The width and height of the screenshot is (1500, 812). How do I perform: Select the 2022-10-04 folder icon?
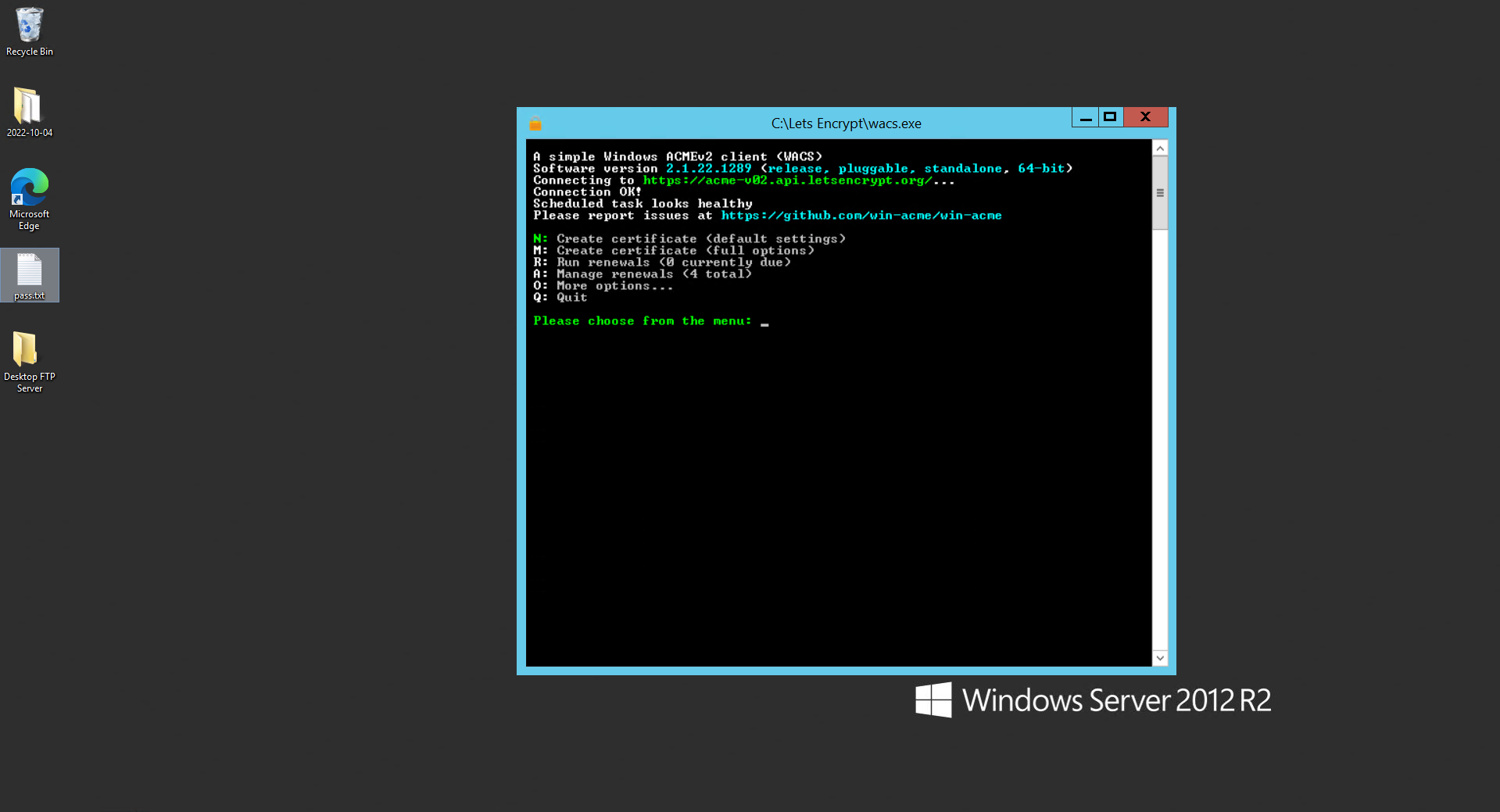[x=30, y=112]
